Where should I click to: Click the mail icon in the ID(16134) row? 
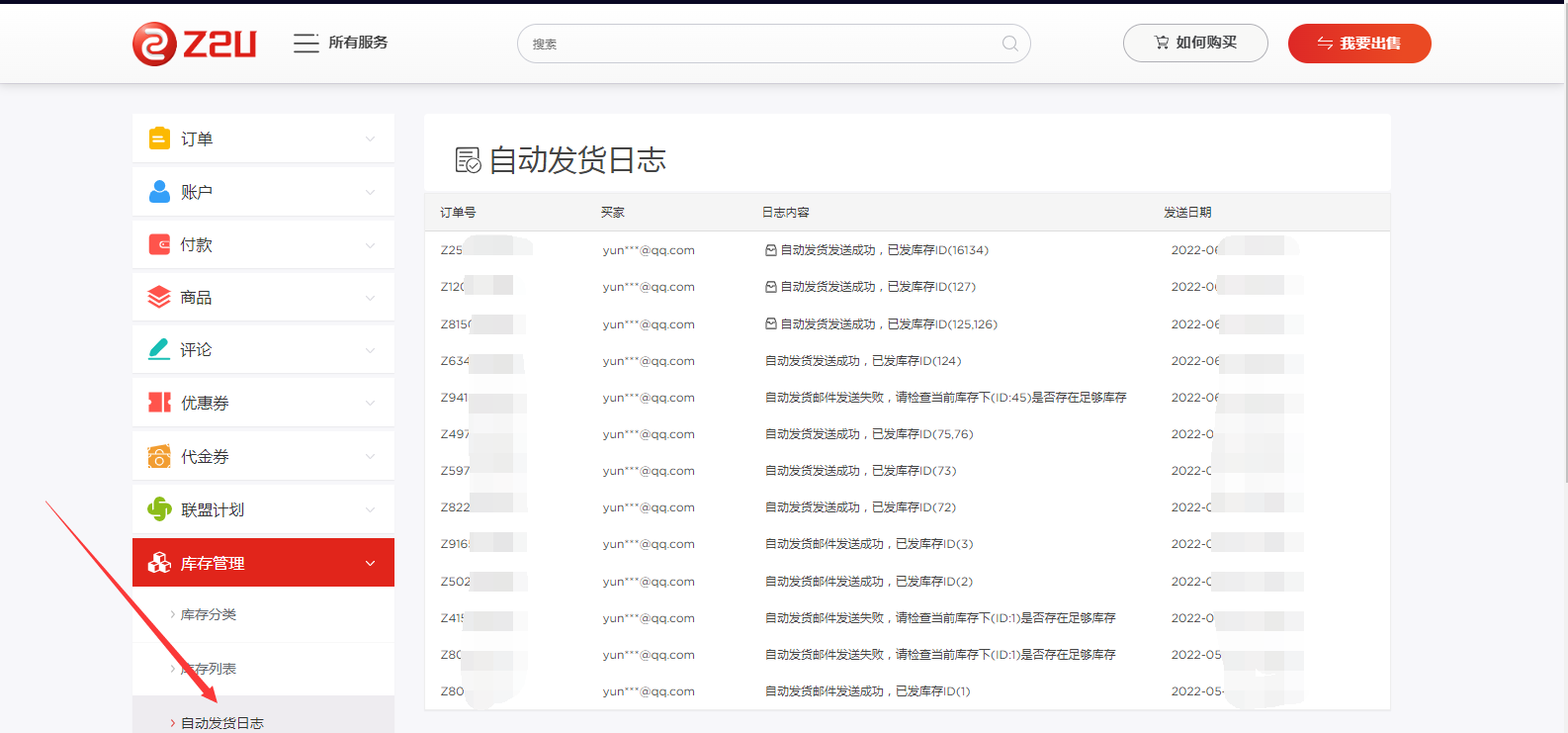click(x=771, y=250)
